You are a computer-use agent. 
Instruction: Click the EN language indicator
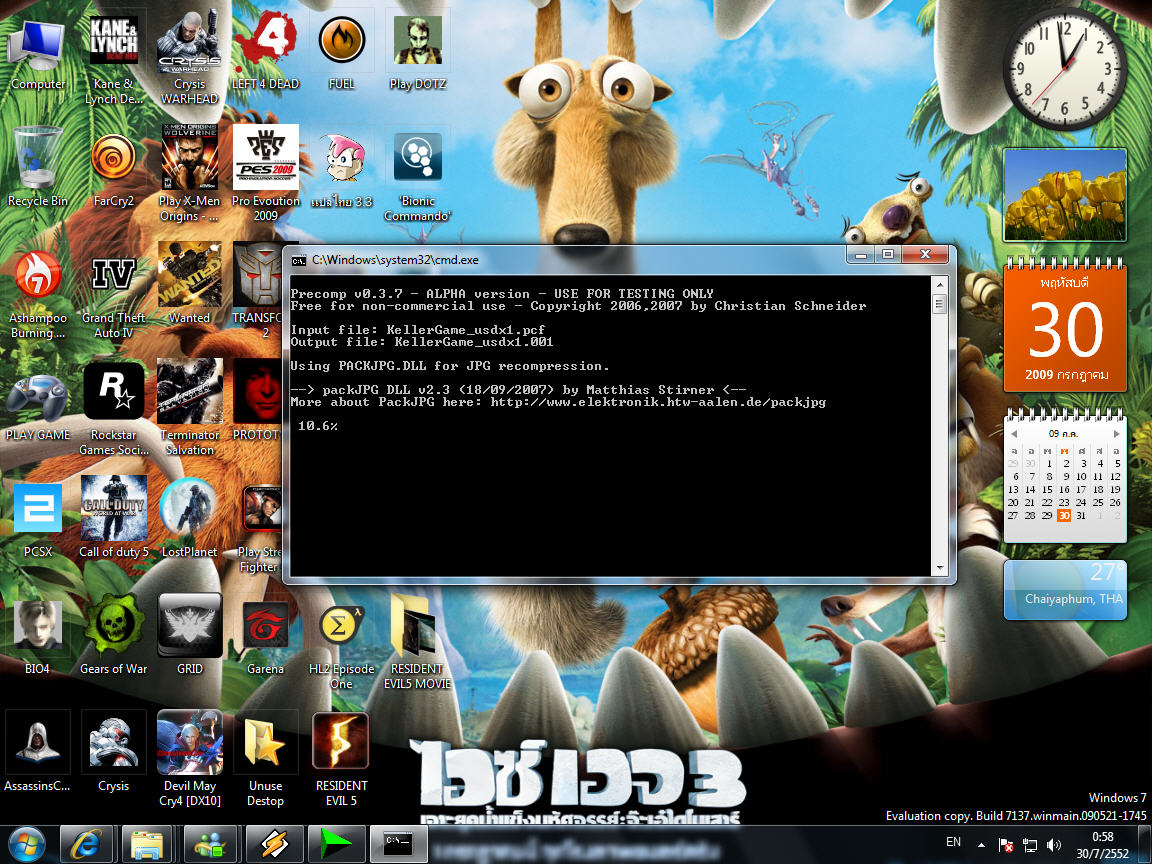coord(953,842)
